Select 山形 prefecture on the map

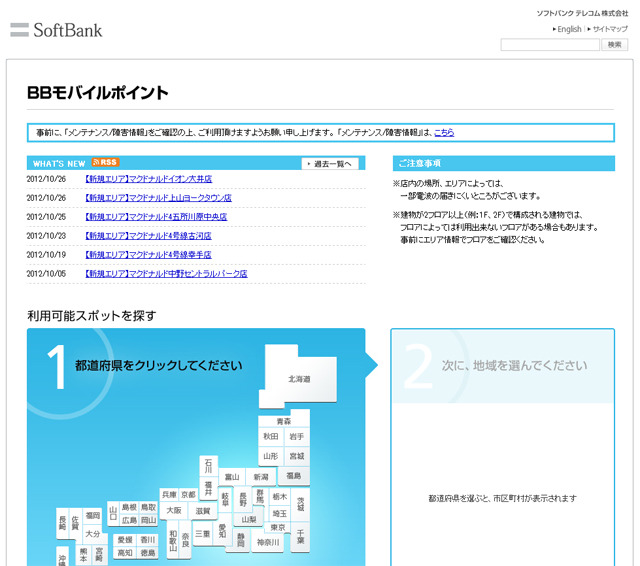(271, 456)
